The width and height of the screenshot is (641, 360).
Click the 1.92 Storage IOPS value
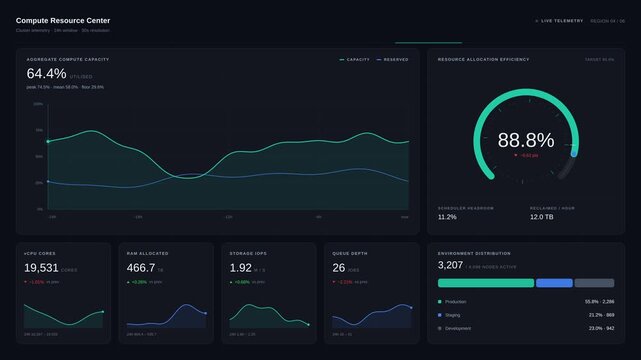pos(240,268)
